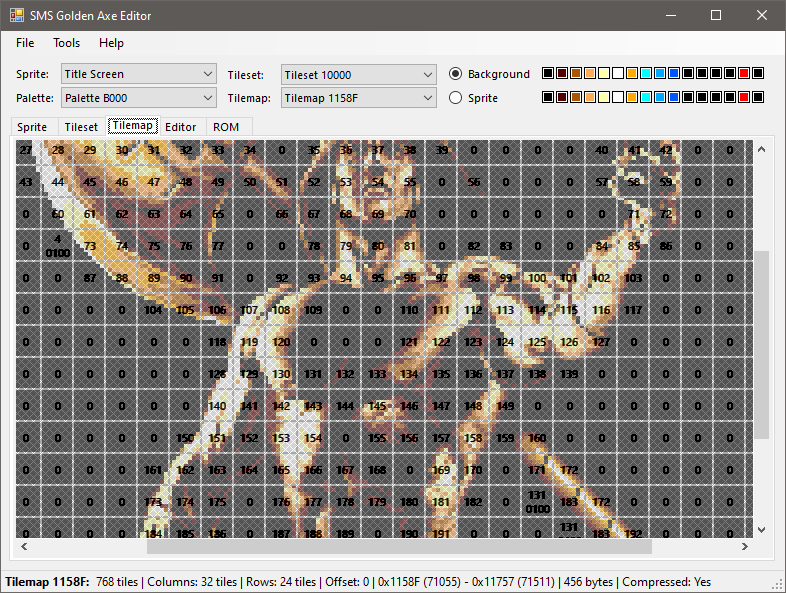The height and width of the screenshot is (593, 786).
Task: Select tilemap cell numbered 41
Action: click(x=634, y=150)
